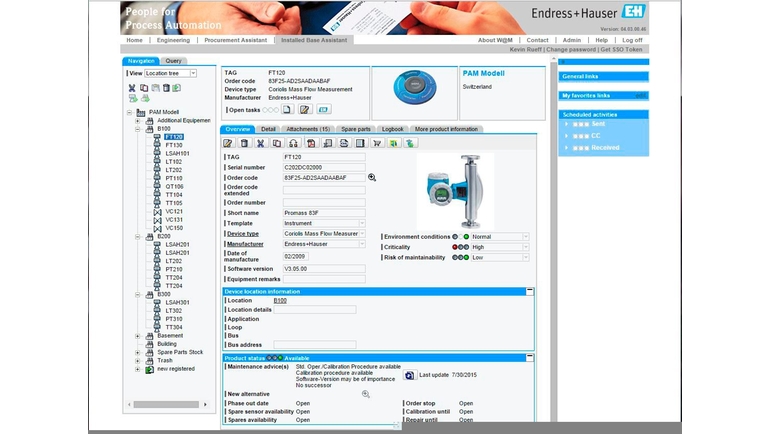Open the edit task icon next to Open tasks
Viewport: 771px width, 434px height.
click(x=305, y=110)
